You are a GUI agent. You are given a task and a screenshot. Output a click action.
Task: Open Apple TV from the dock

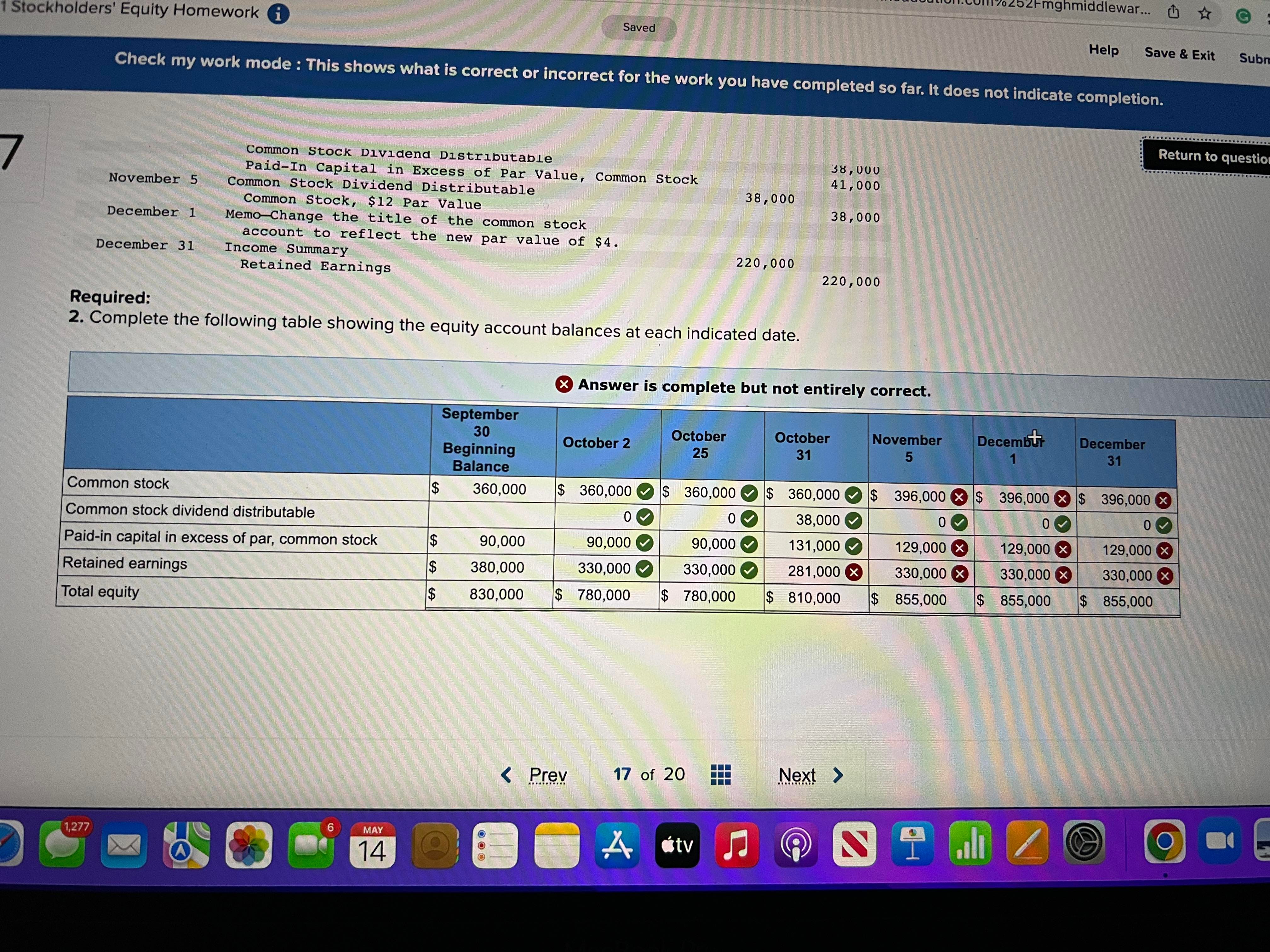pos(678,845)
